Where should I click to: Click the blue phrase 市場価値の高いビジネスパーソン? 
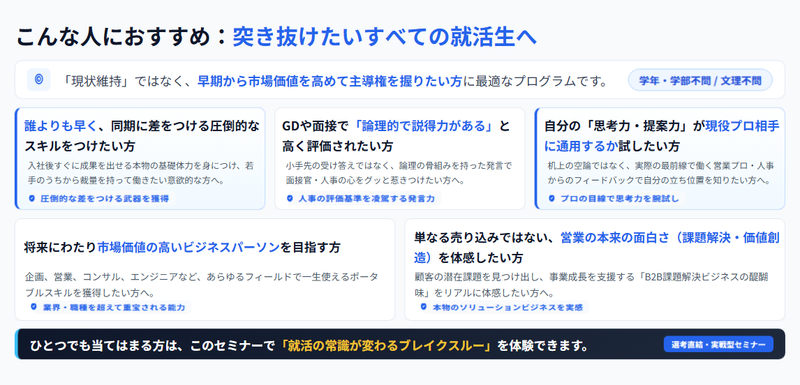pyautogui.click(x=188, y=247)
